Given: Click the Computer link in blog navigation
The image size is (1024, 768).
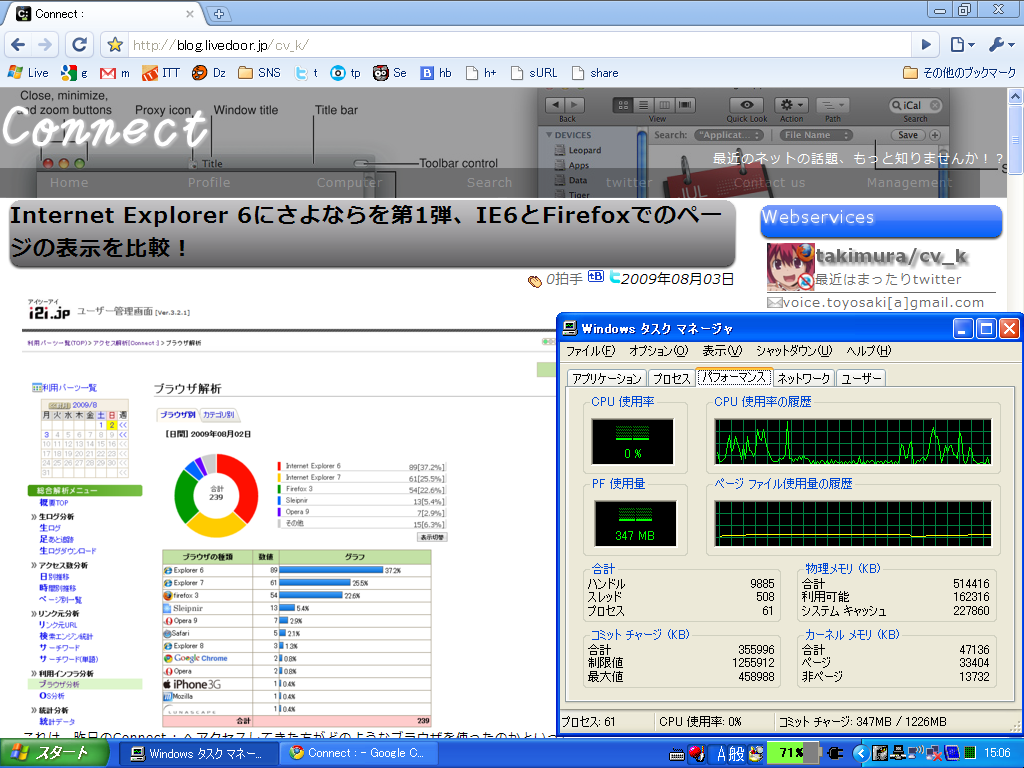Looking at the screenshot, I should click(x=350, y=183).
